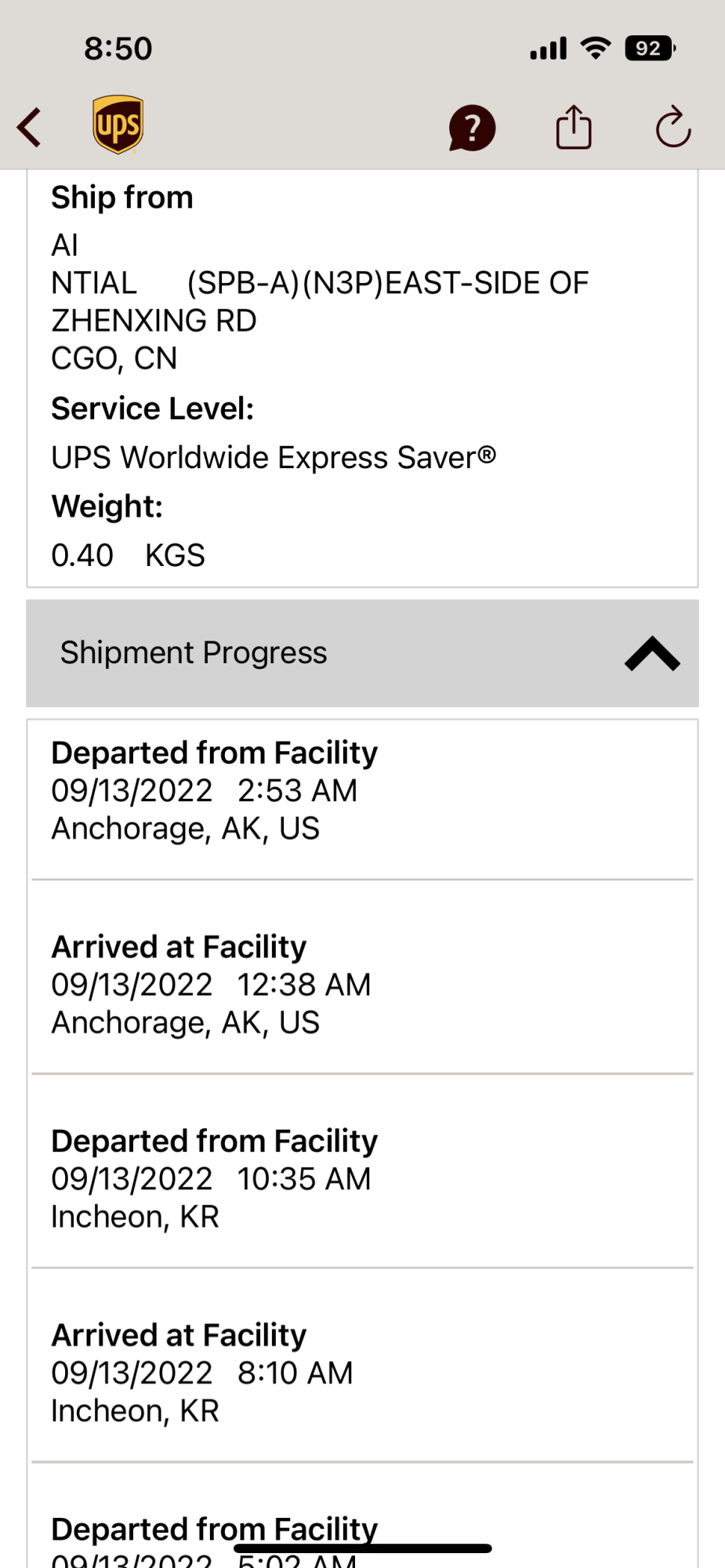Tap the Wi-Fi status icon
The height and width of the screenshot is (1568, 725).
596,49
